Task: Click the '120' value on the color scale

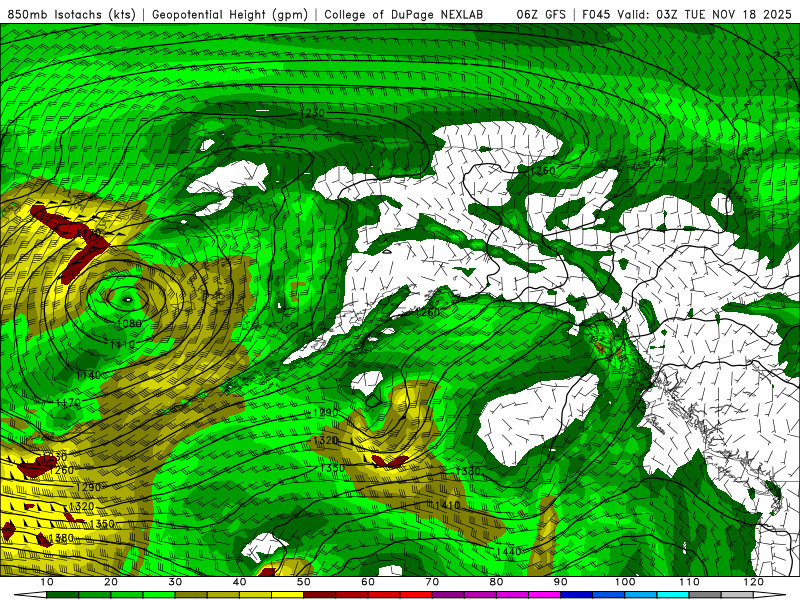Action: point(754,582)
